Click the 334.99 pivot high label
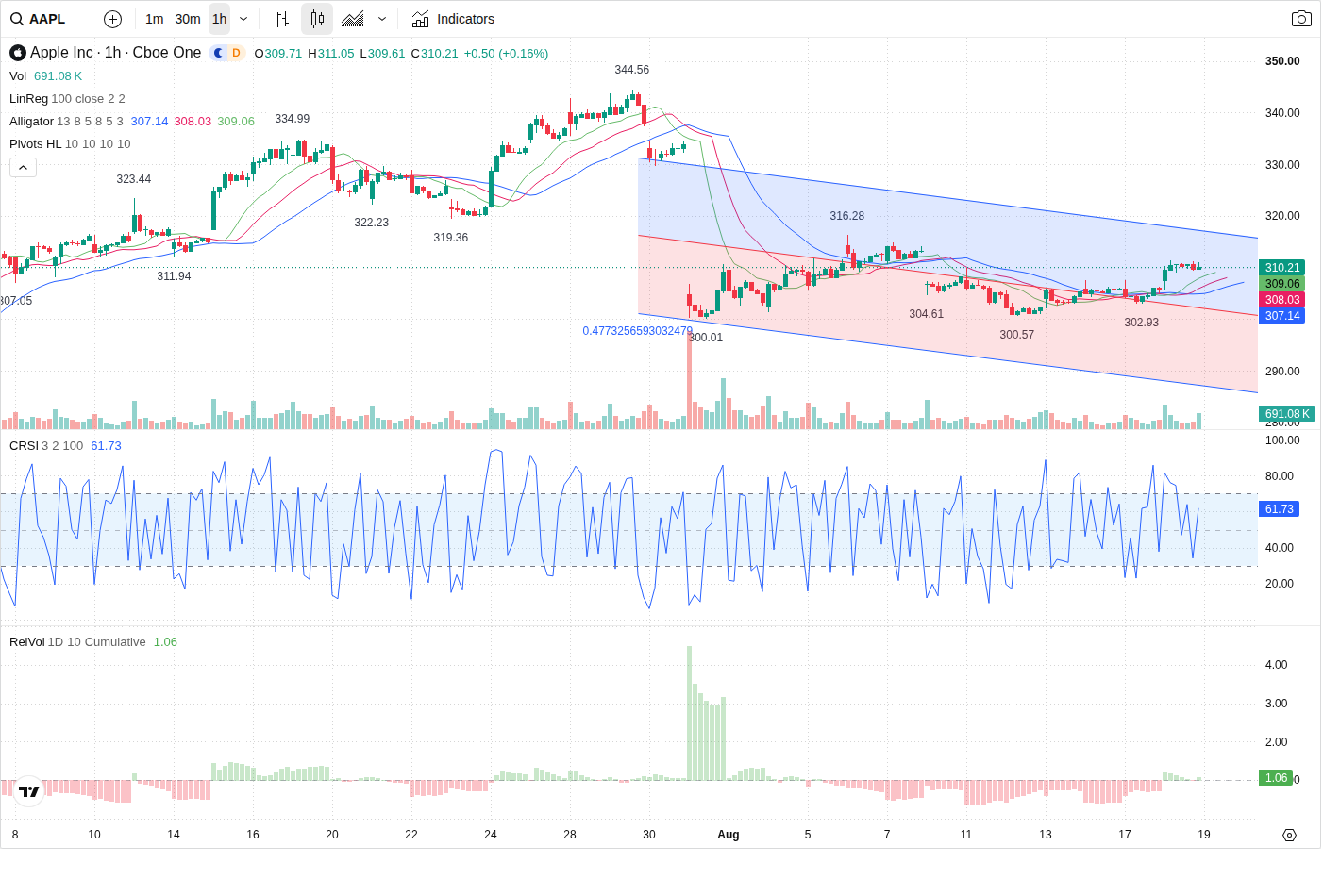 [x=292, y=119]
